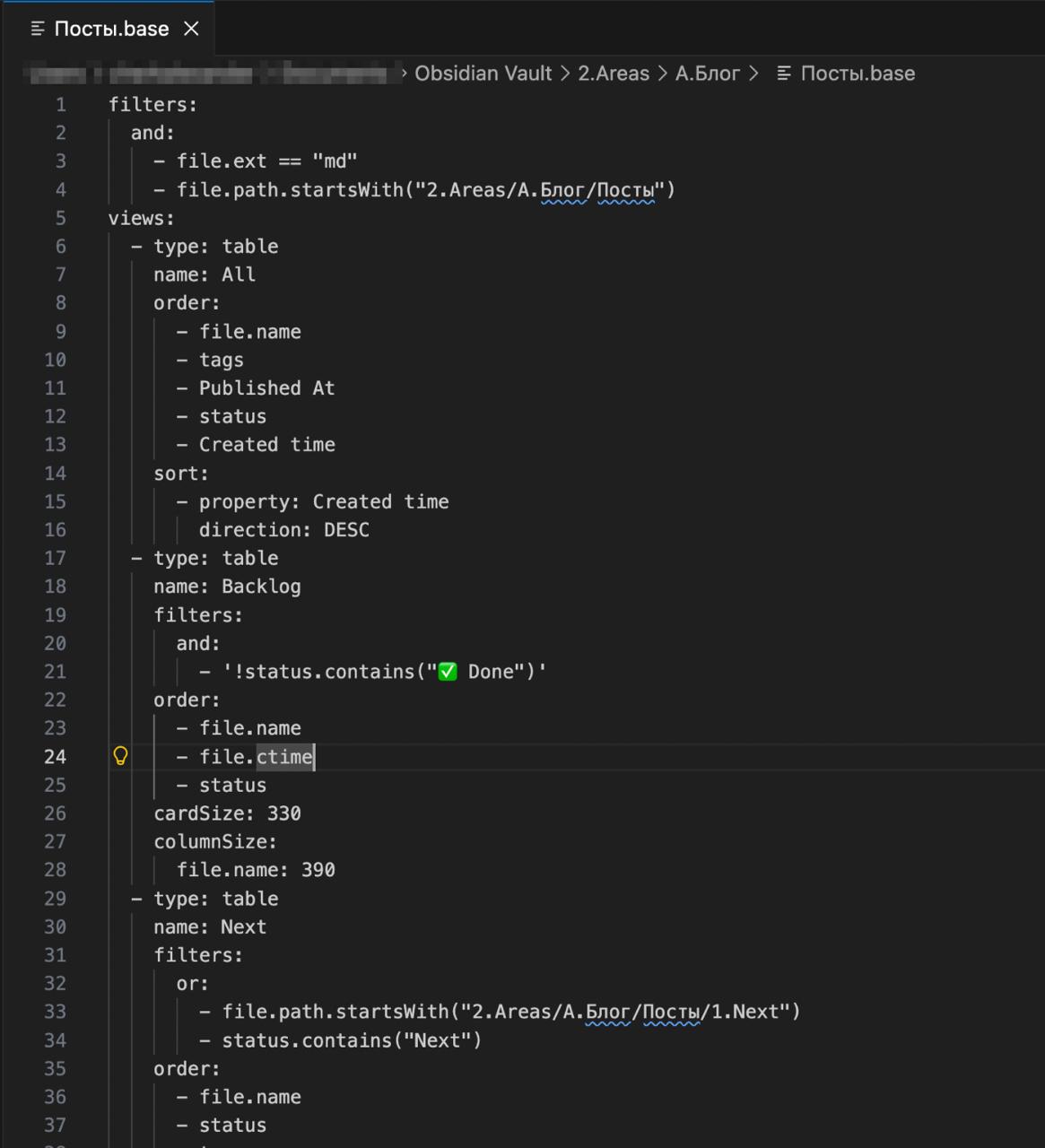Click the chevron after Obsidian Vault breadcrumb
The height and width of the screenshot is (1148, 1045).
pos(565,74)
